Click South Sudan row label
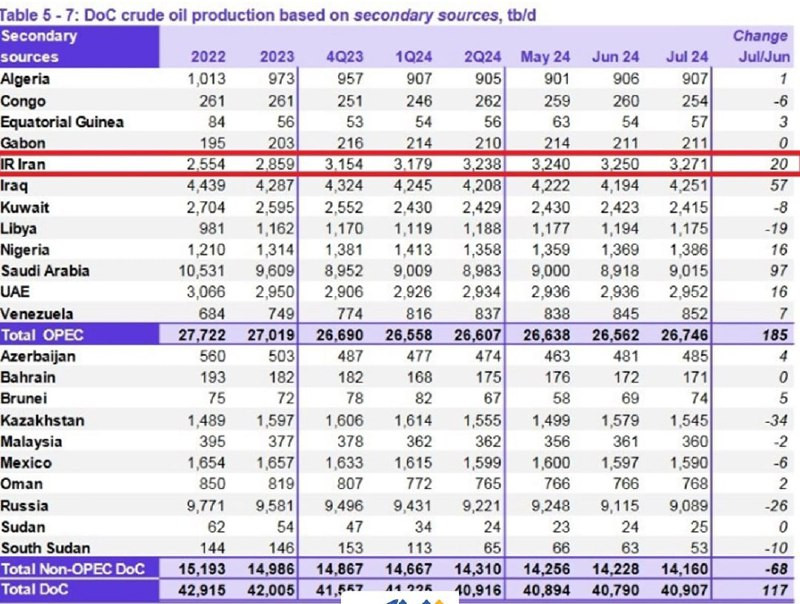800x604 pixels. (x=45, y=548)
